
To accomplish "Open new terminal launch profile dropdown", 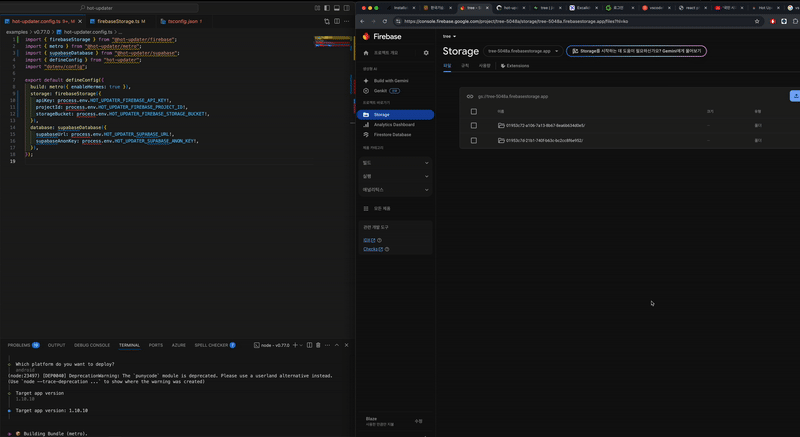I will click(x=301, y=345).
